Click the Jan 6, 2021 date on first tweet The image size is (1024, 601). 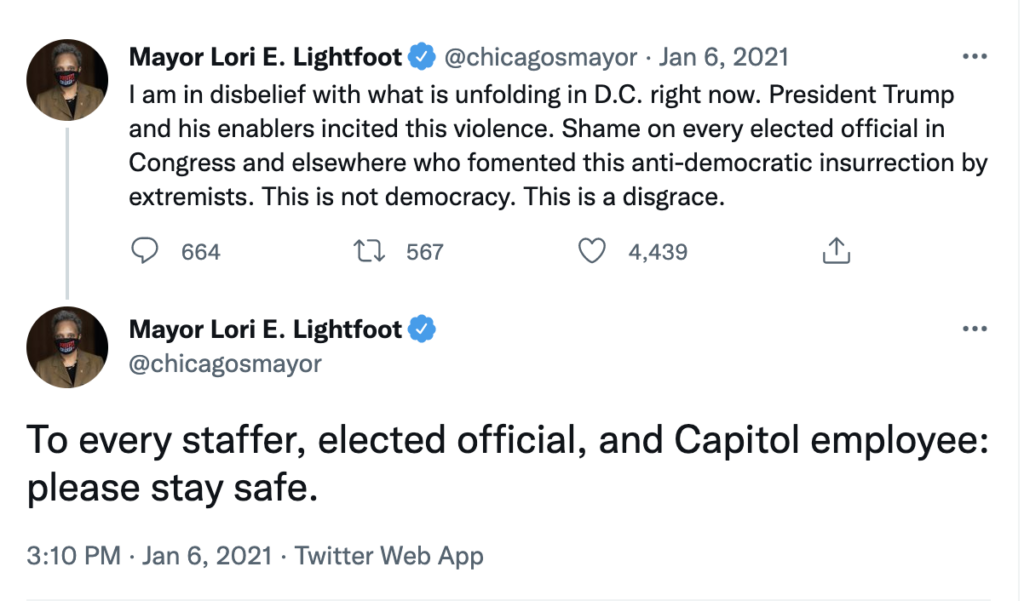[x=723, y=58]
